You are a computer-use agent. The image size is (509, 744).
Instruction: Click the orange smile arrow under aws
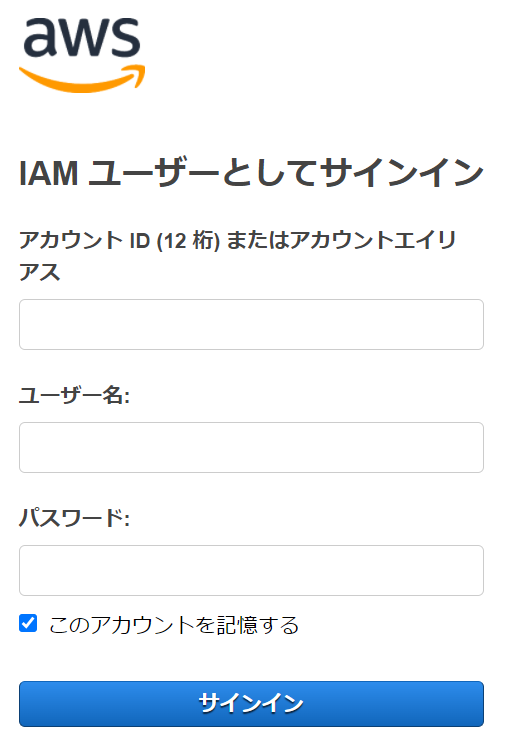pos(82,79)
